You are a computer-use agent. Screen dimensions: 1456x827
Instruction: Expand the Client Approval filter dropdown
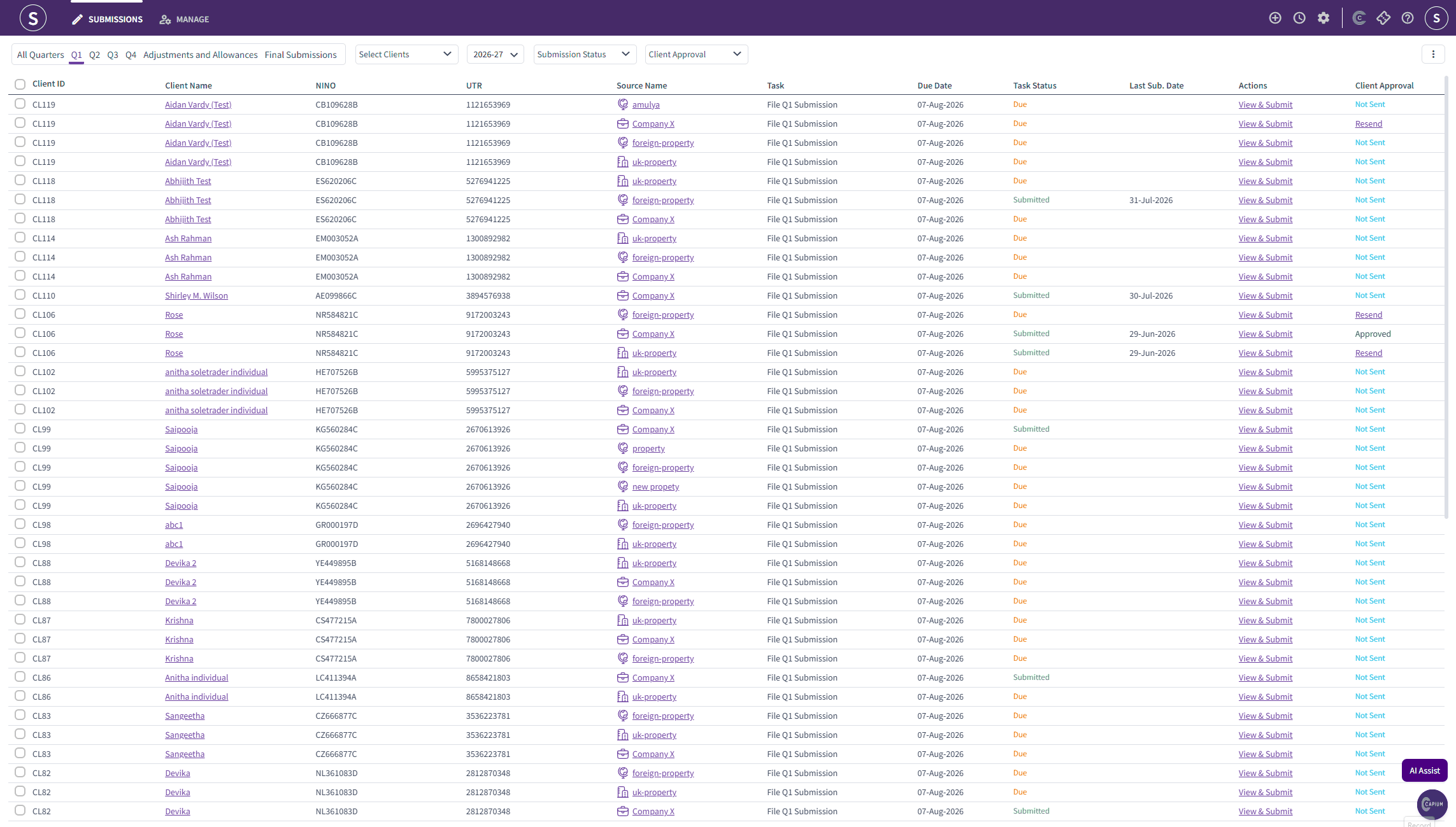click(x=696, y=54)
